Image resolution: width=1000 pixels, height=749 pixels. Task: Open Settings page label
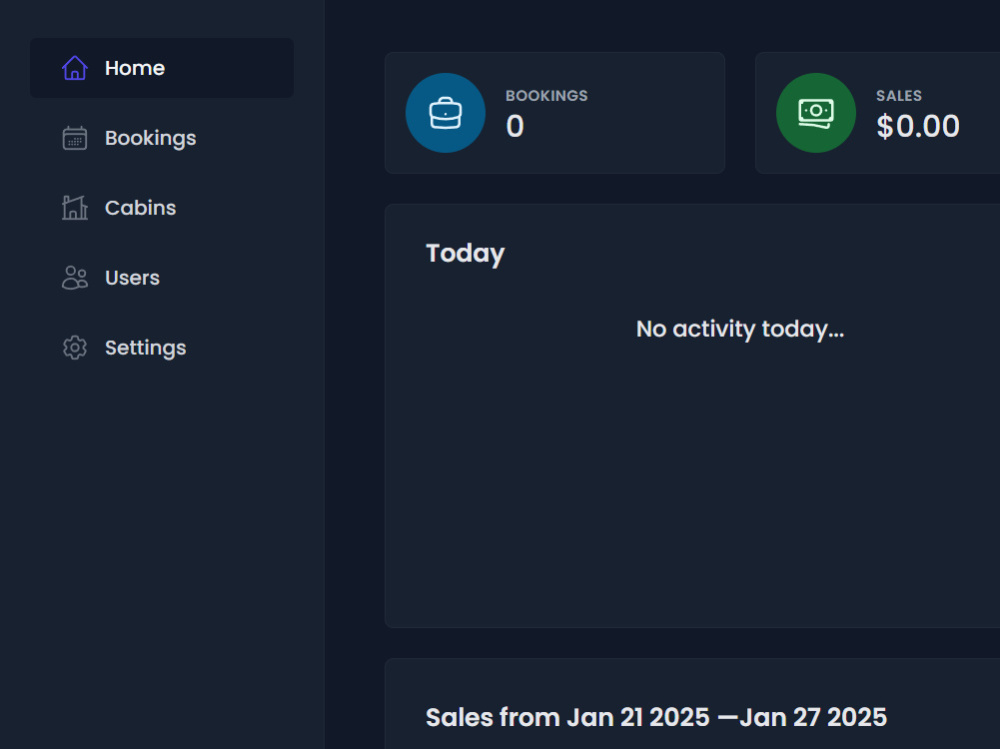145,348
